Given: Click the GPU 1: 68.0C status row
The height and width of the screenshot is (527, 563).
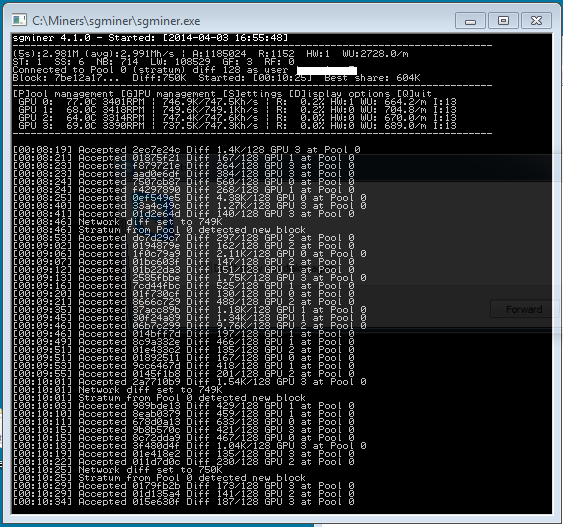Looking at the screenshot, I should tap(237, 109).
